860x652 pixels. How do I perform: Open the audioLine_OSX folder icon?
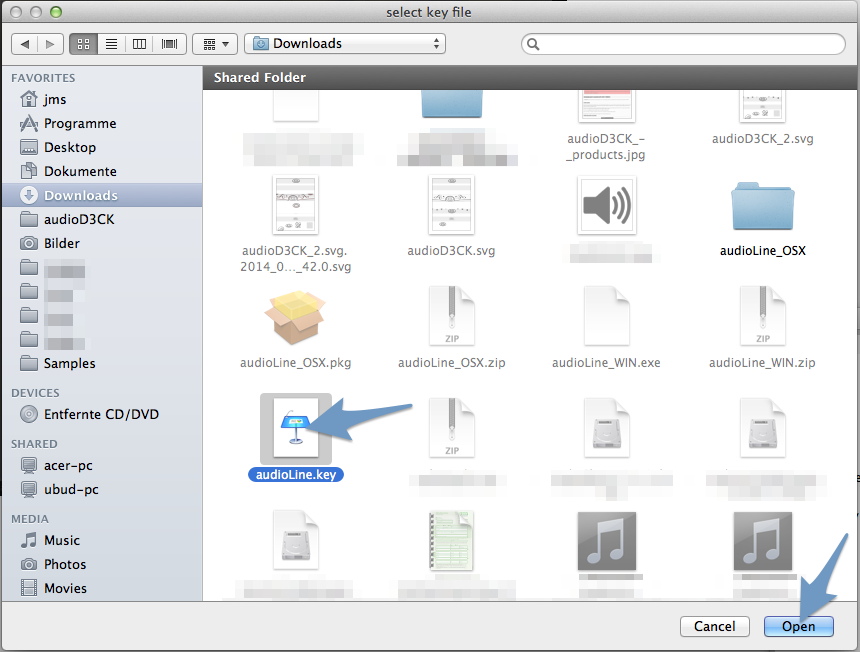pos(762,206)
